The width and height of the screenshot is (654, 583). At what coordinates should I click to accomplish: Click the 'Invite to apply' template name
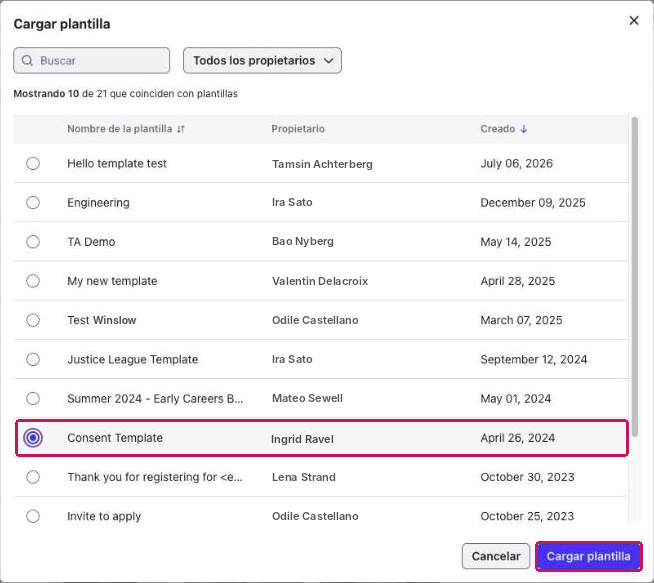[x=104, y=516]
